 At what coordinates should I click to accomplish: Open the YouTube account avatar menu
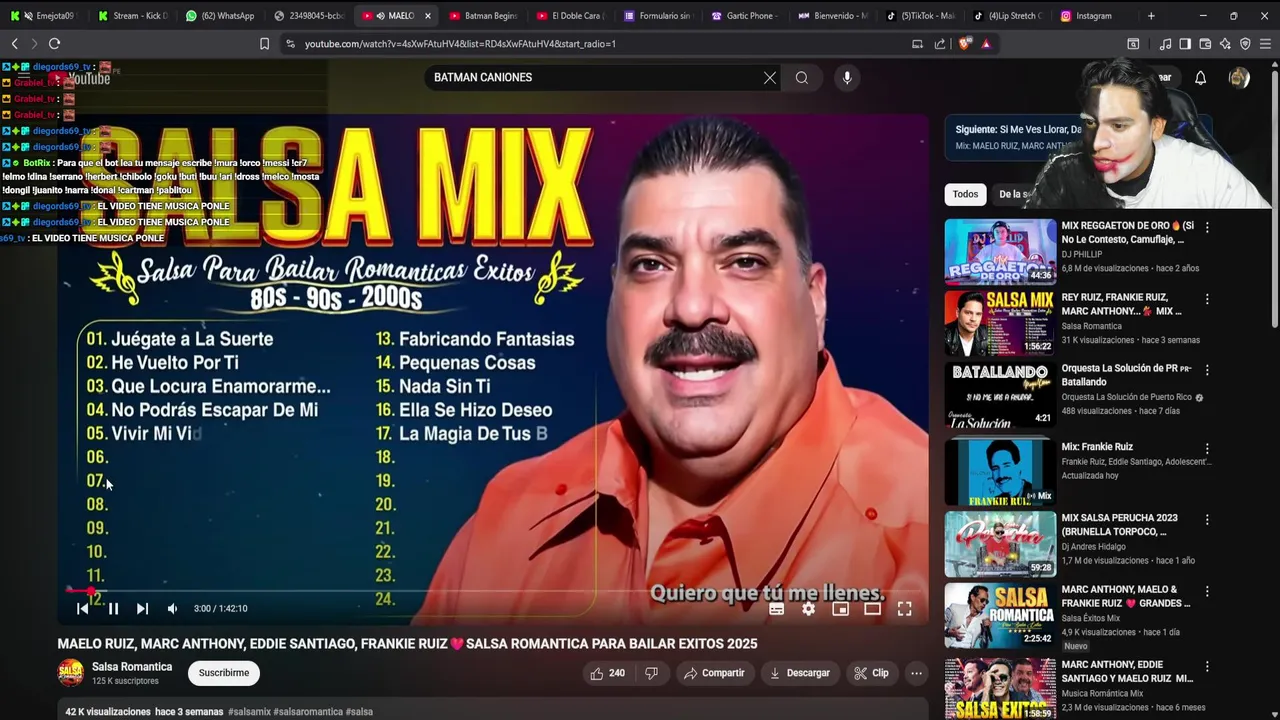(1239, 78)
